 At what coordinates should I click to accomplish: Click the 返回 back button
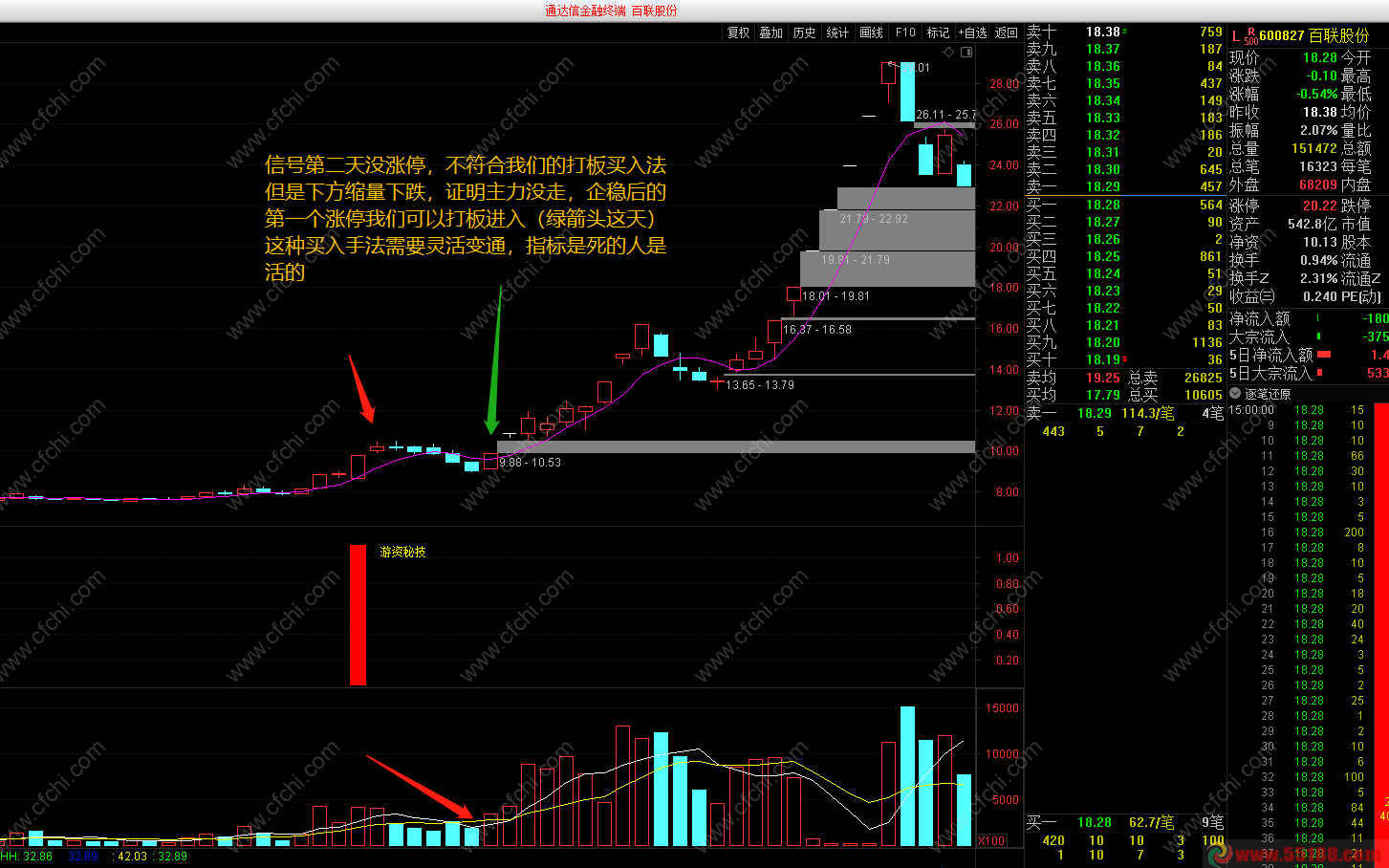point(1007,33)
